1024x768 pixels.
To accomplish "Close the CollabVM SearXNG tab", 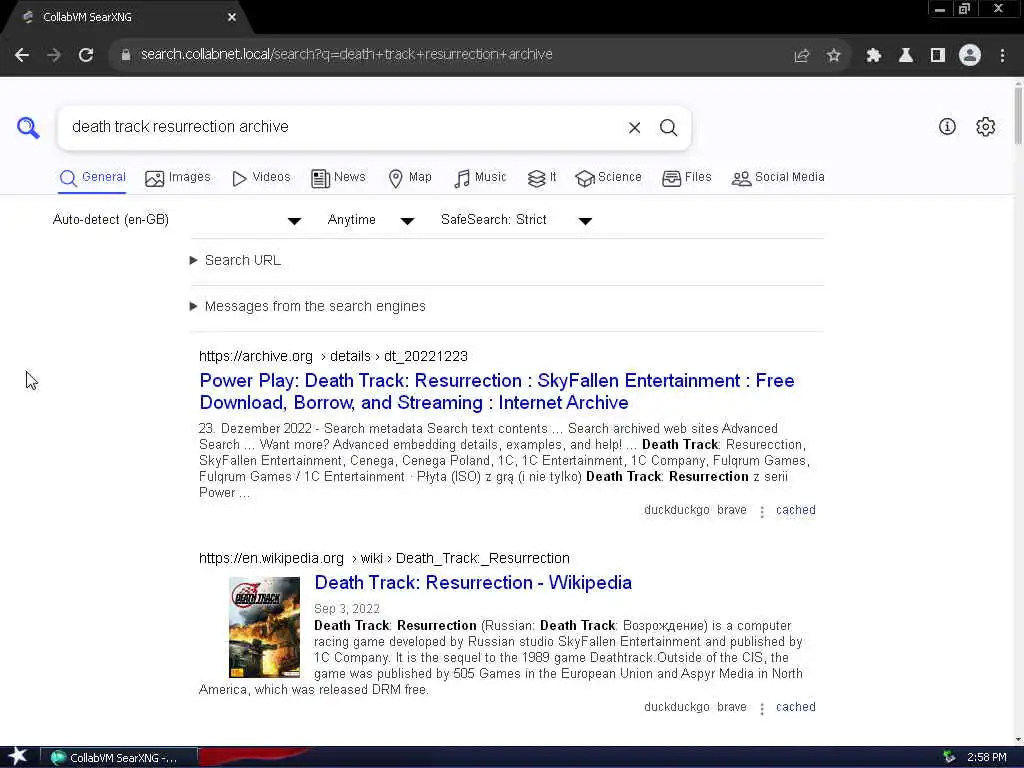I will 232,17.
